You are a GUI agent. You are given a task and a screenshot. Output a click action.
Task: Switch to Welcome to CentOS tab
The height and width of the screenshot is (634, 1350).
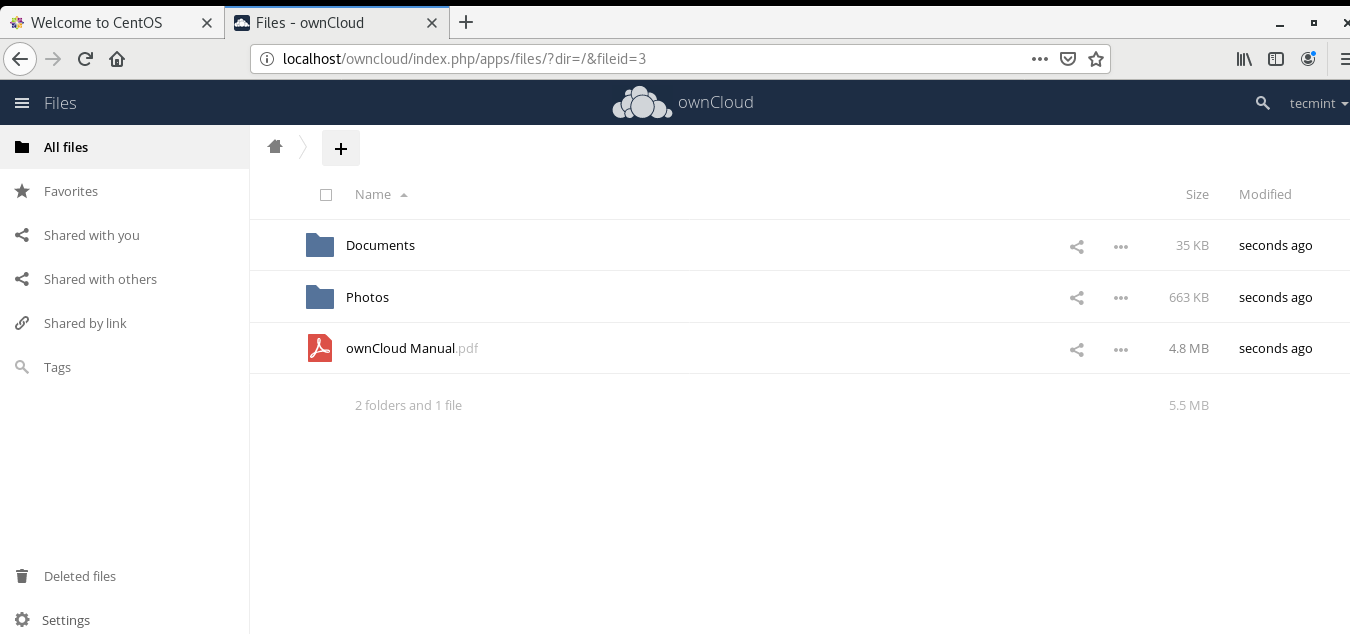click(x=112, y=22)
